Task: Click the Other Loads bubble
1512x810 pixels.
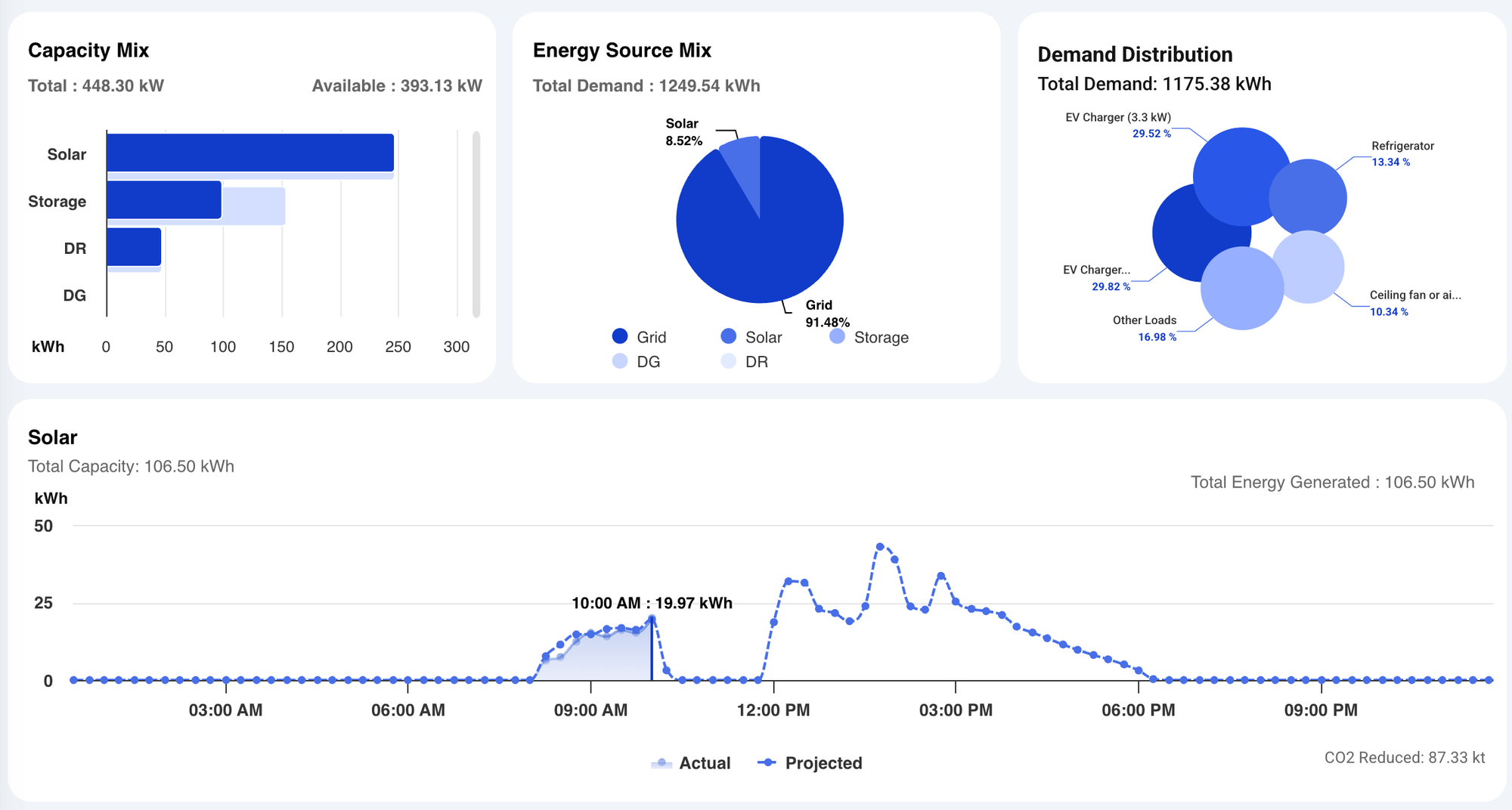Action: [x=1241, y=291]
